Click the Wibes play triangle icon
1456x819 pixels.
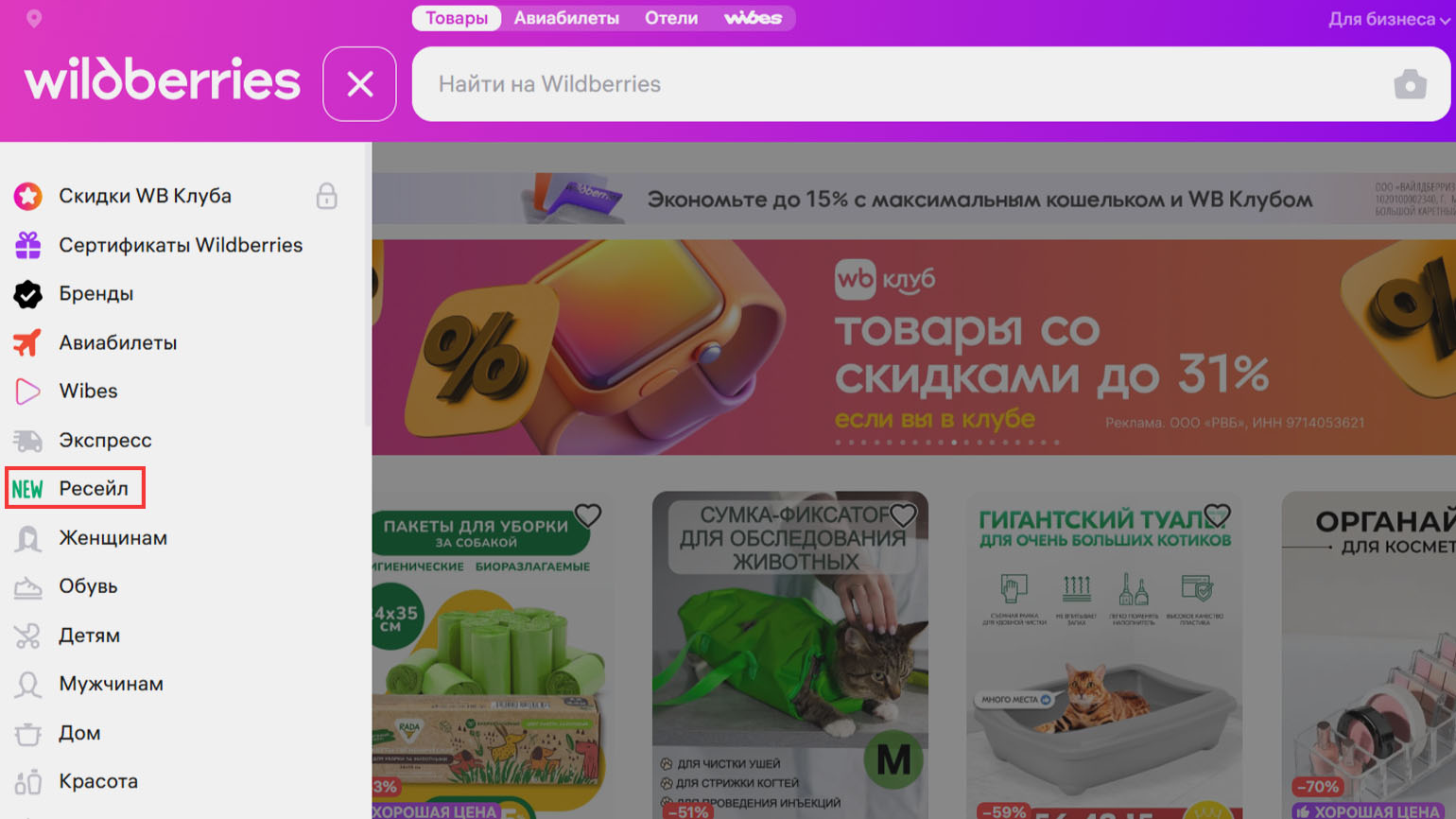point(28,392)
